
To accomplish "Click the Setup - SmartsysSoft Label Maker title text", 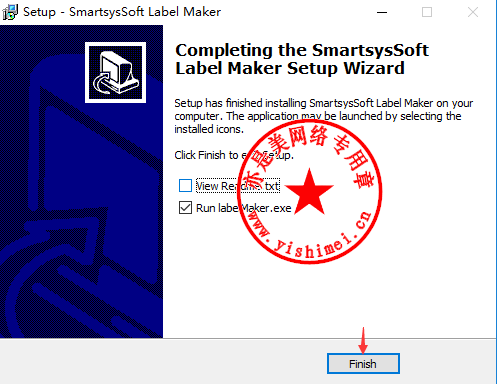I will [x=122, y=12].
